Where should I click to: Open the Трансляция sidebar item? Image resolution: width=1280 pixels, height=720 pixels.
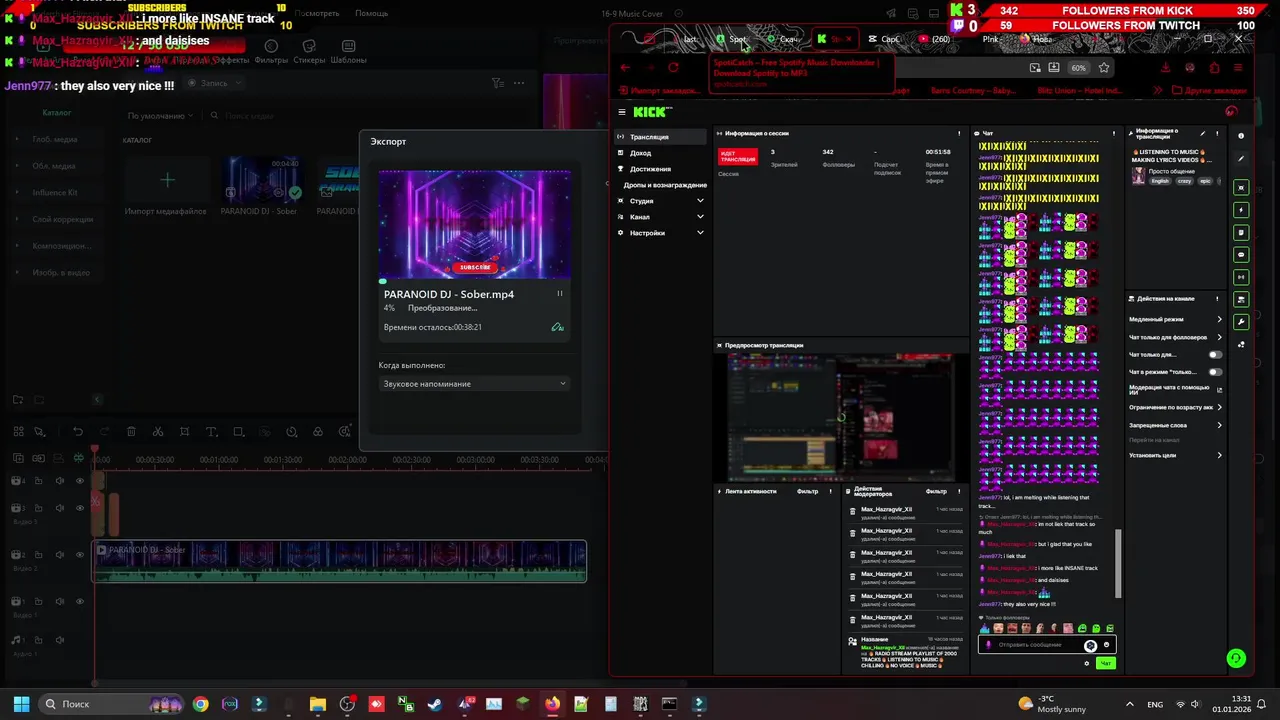(x=661, y=137)
